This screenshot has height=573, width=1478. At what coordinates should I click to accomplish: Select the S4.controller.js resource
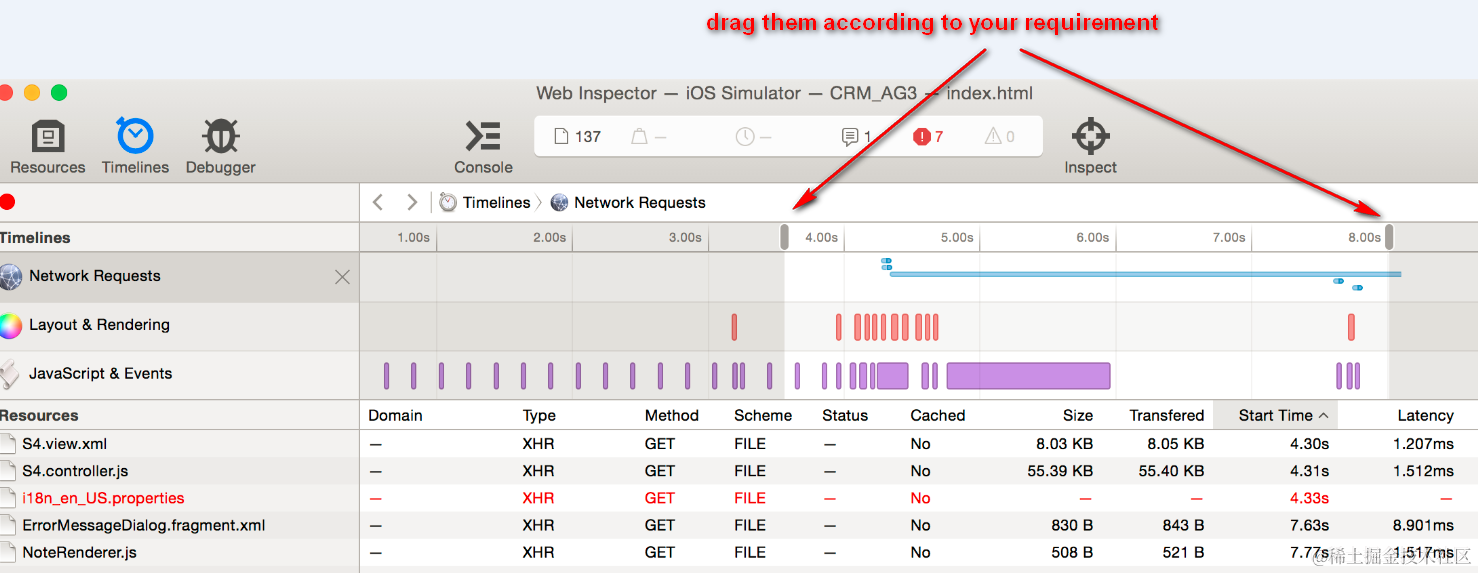point(75,471)
